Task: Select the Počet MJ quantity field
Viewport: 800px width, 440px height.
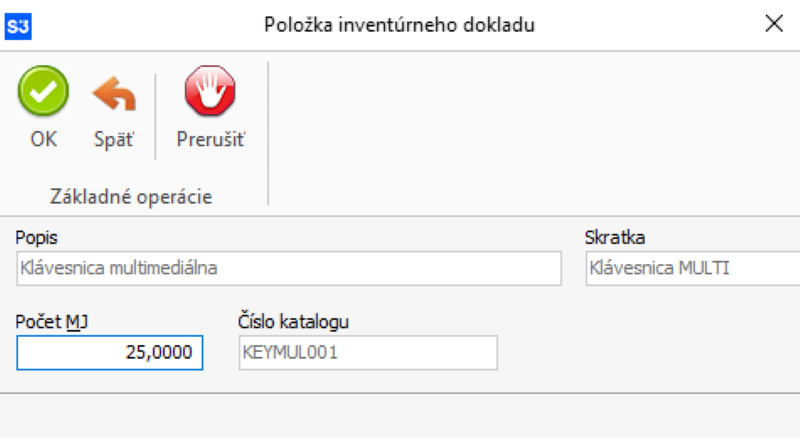Action: point(110,352)
